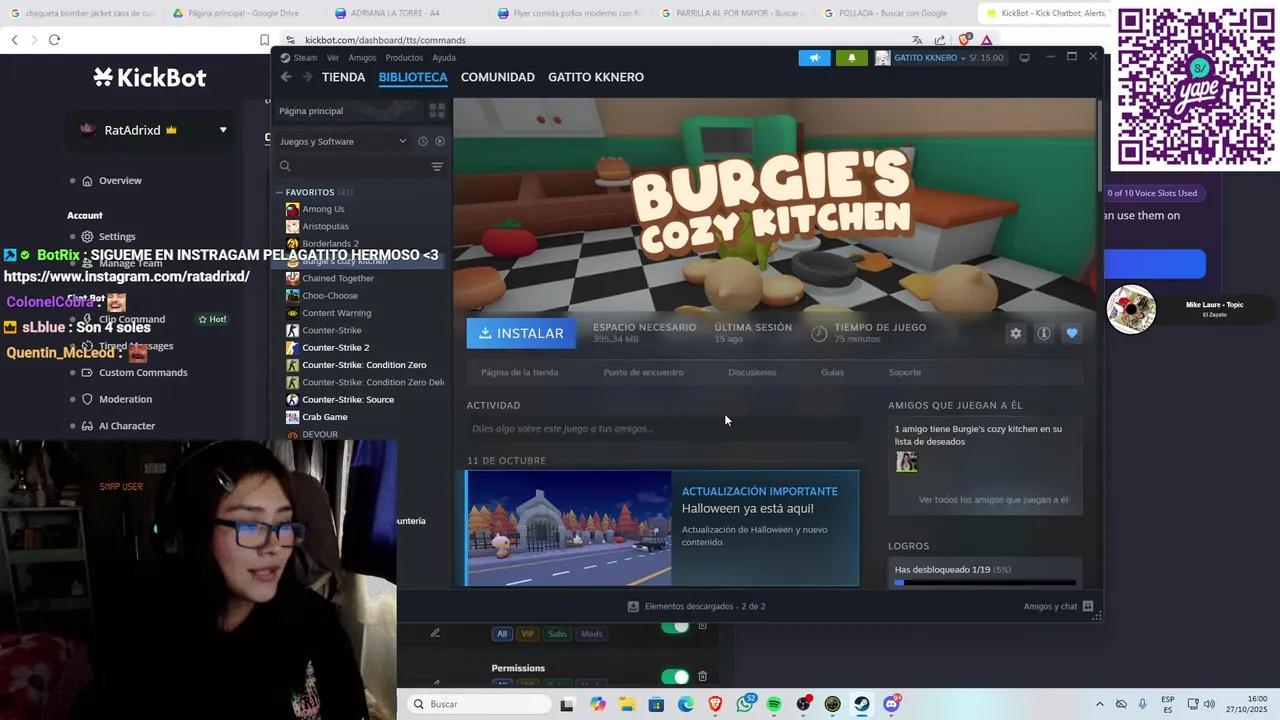Click the Brave Shields icon in address bar
Screen dimensions: 1280x720
tap(964, 40)
